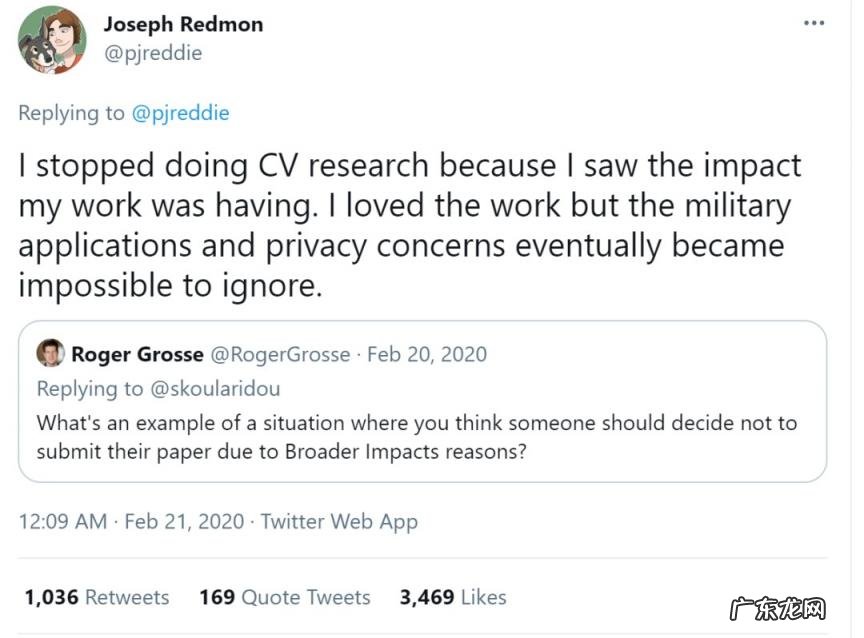Click the @RogerGrosse handle

click(x=278, y=354)
